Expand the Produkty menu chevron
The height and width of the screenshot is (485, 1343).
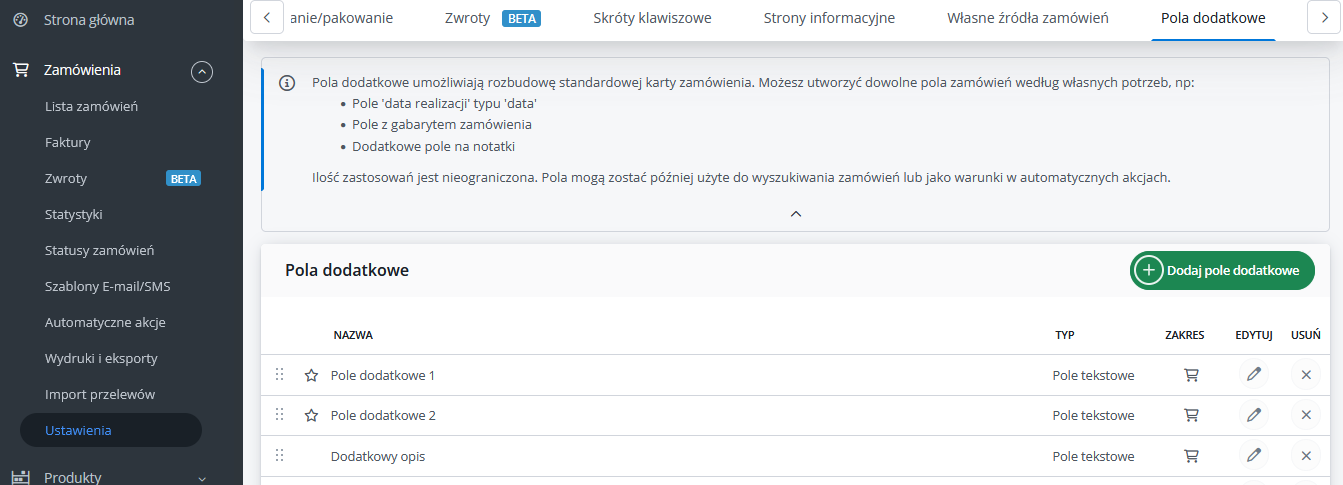202,478
